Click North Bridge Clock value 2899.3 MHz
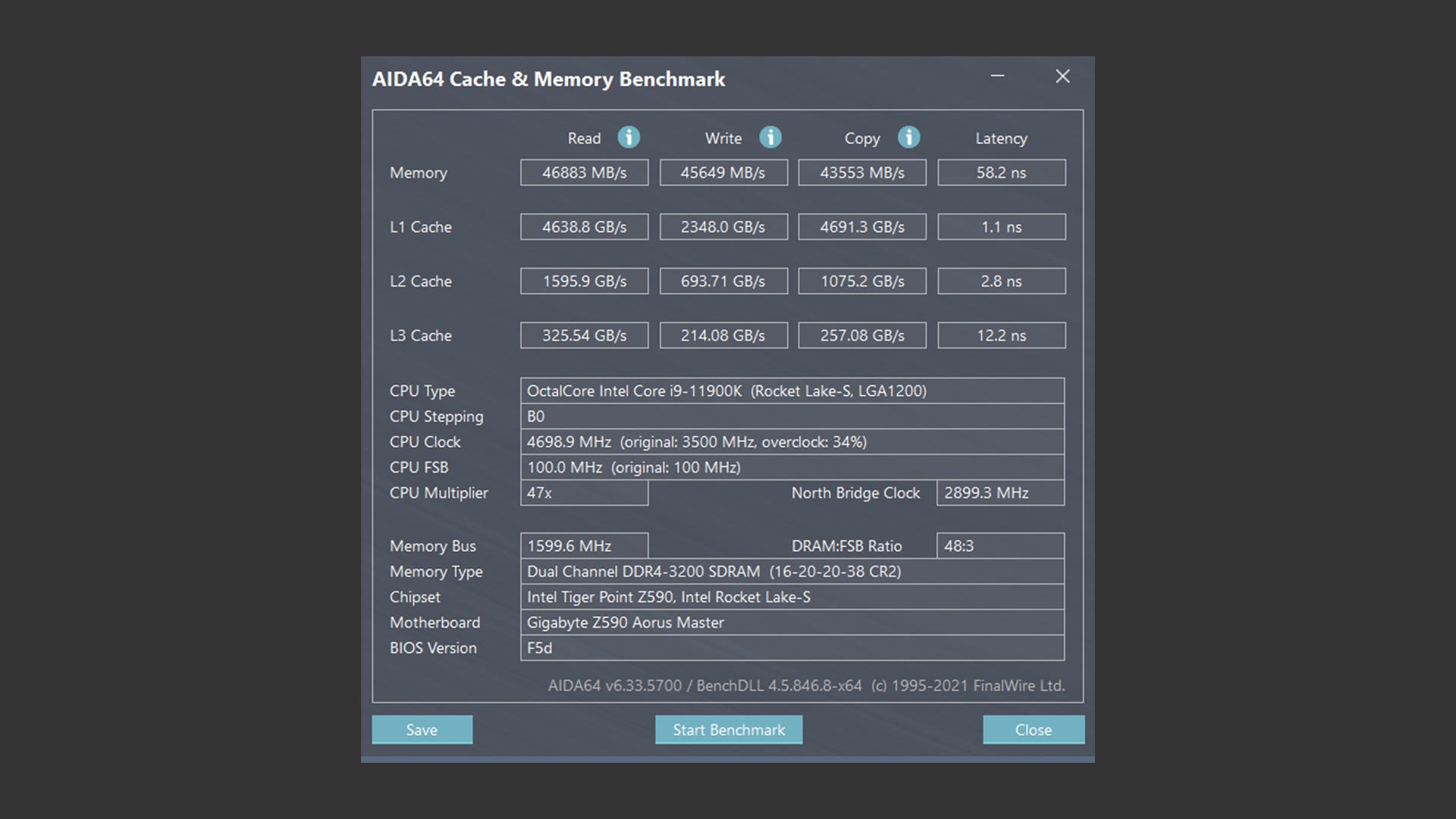This screenshot has height=819, width=1456. [1000, 493]
